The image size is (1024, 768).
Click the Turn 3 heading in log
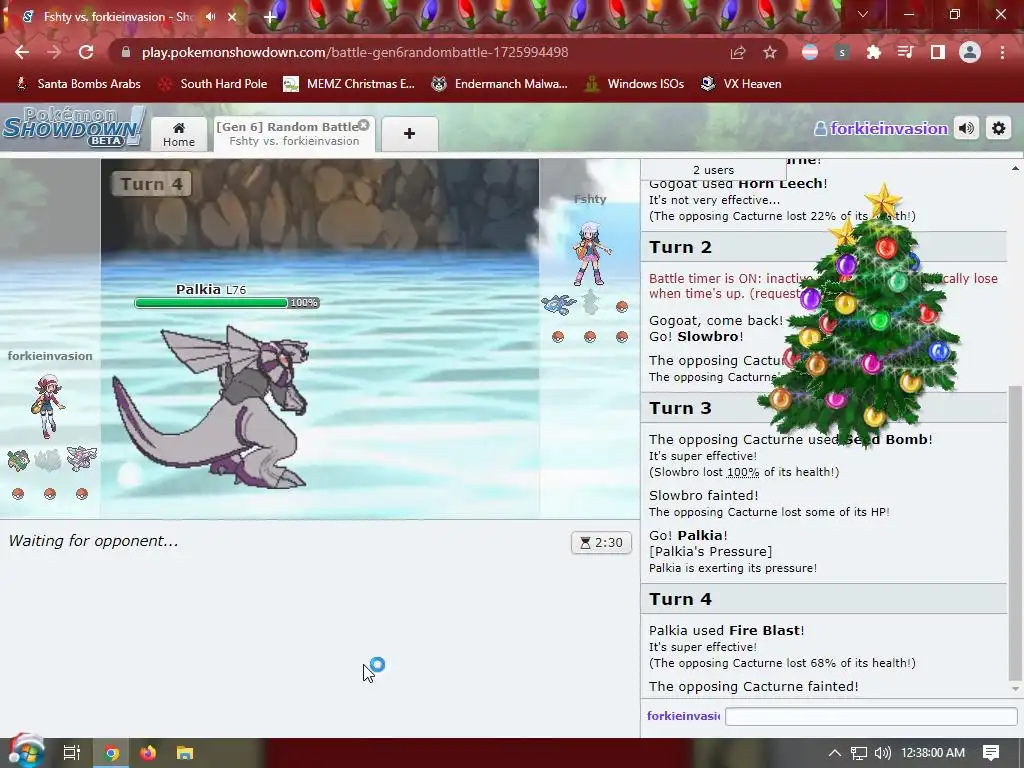tap(680, 408)
